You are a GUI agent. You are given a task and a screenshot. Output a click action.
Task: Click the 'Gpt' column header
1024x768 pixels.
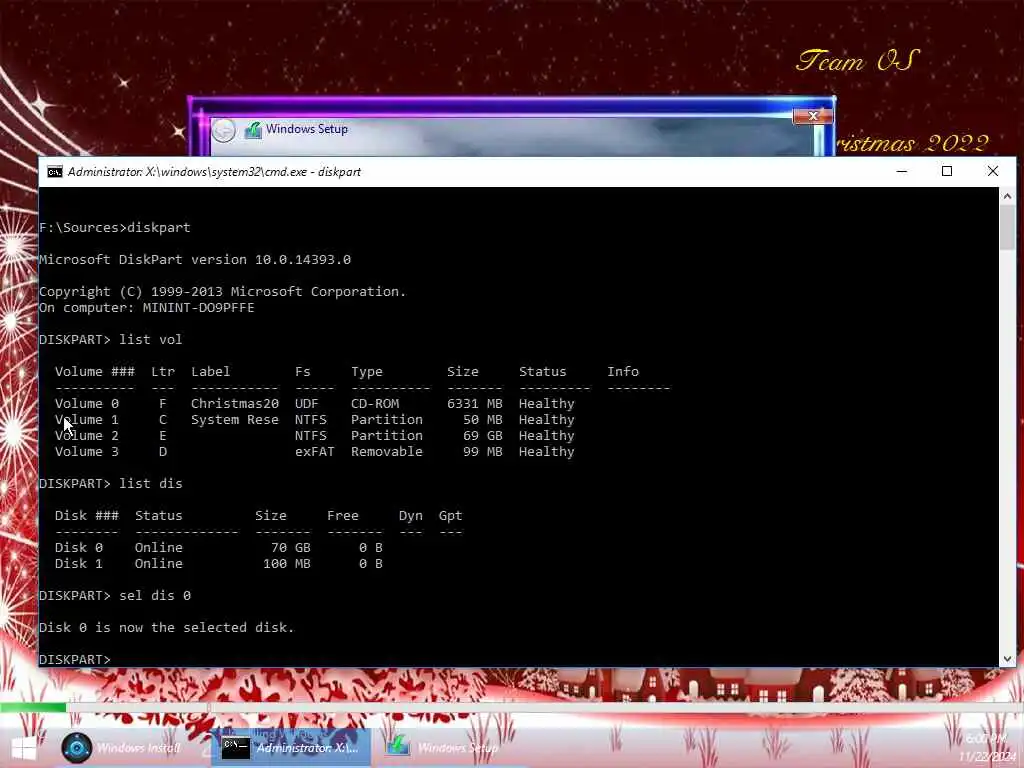coord(451,515)
